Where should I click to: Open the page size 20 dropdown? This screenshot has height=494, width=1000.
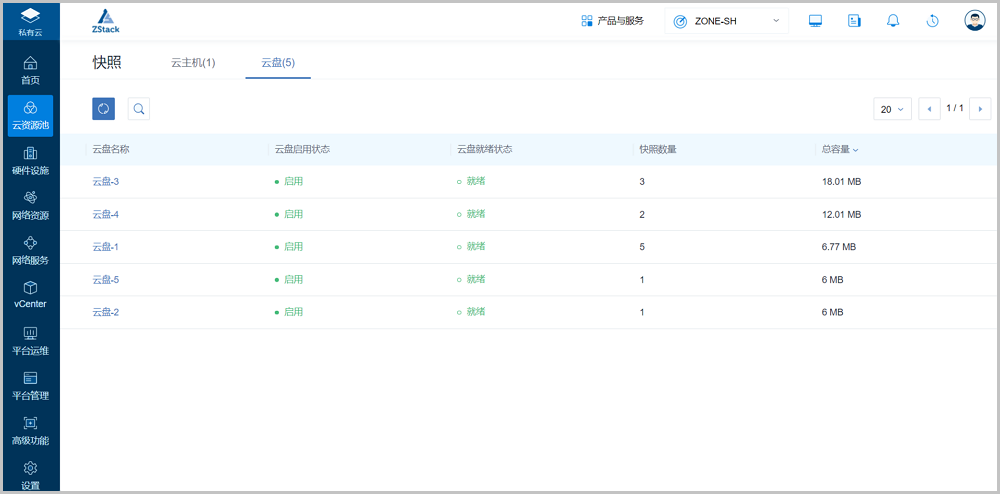click(x=892, y=109)
